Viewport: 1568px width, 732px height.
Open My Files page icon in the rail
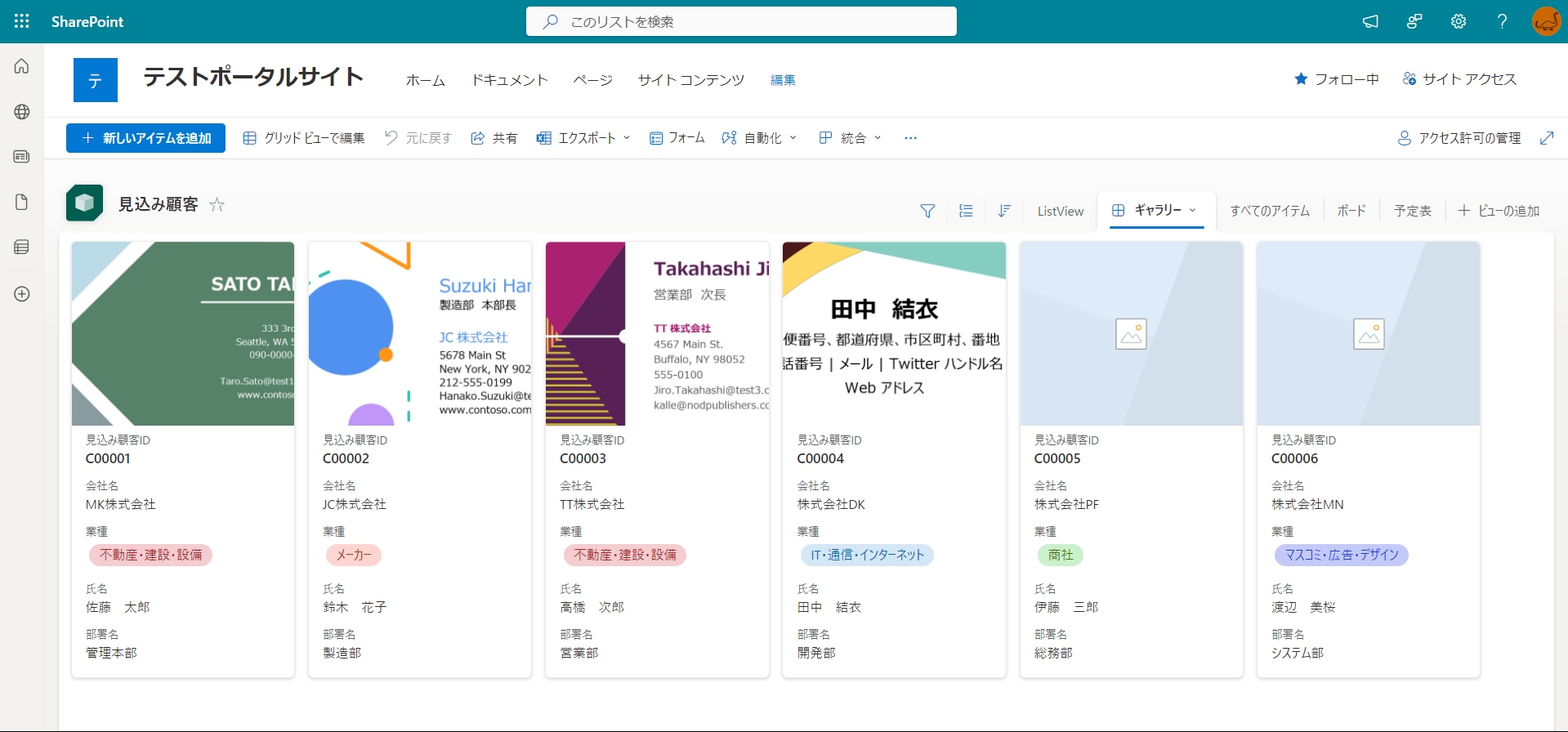point(22,202)
